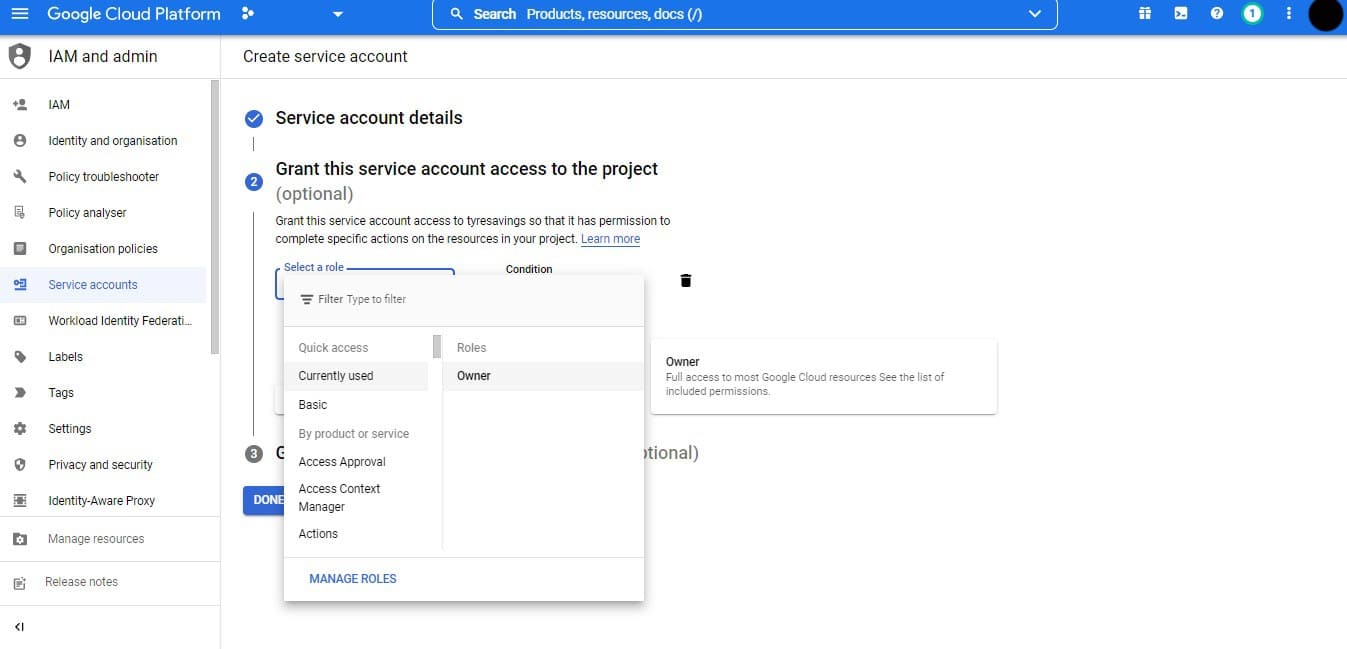Open Manage resources in sidebar

[x=96, y=539]
